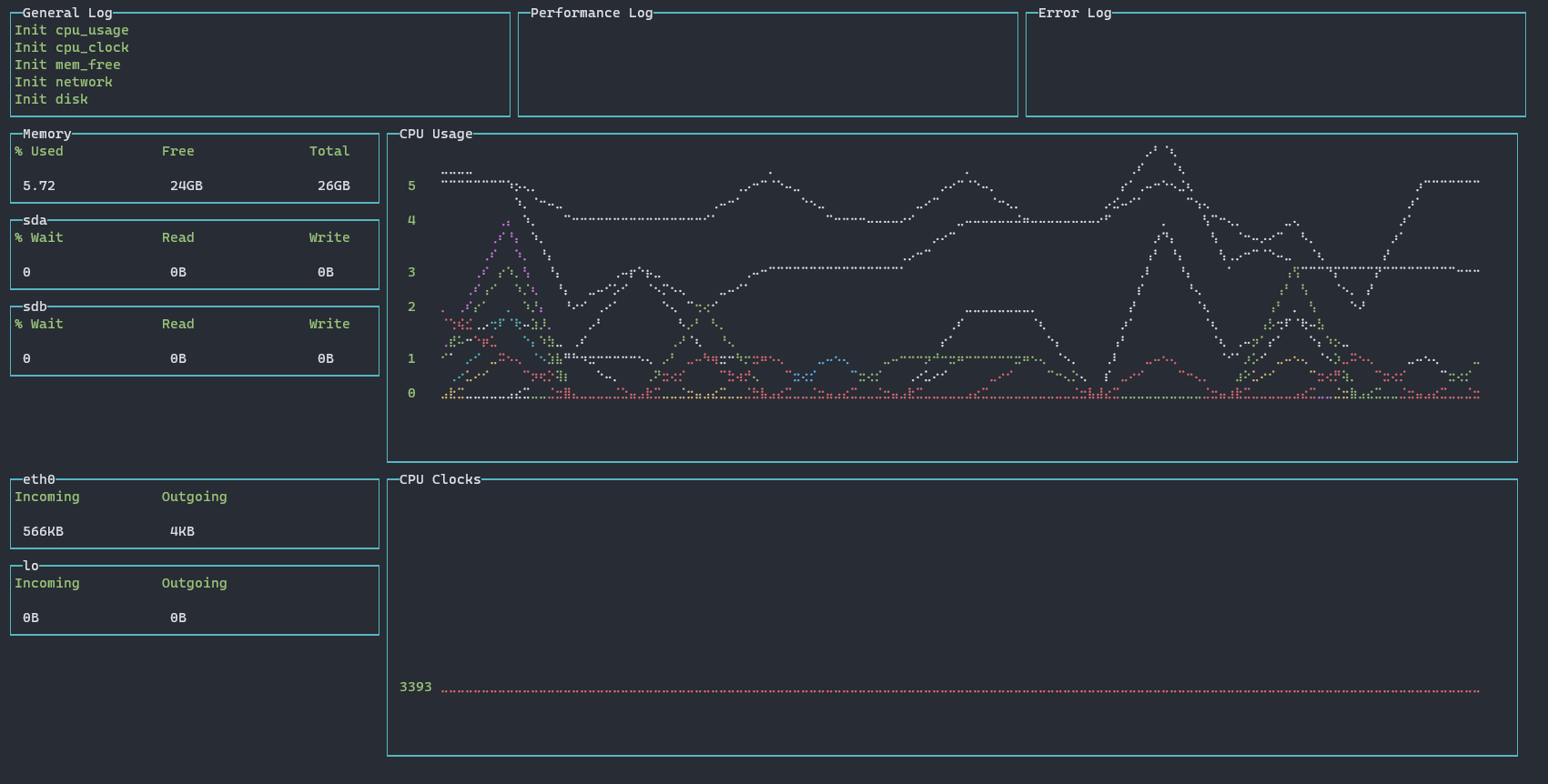The image size is (1548, 784).
Task: Select the Error Log panel title
Action: (x=1074, y=13)
